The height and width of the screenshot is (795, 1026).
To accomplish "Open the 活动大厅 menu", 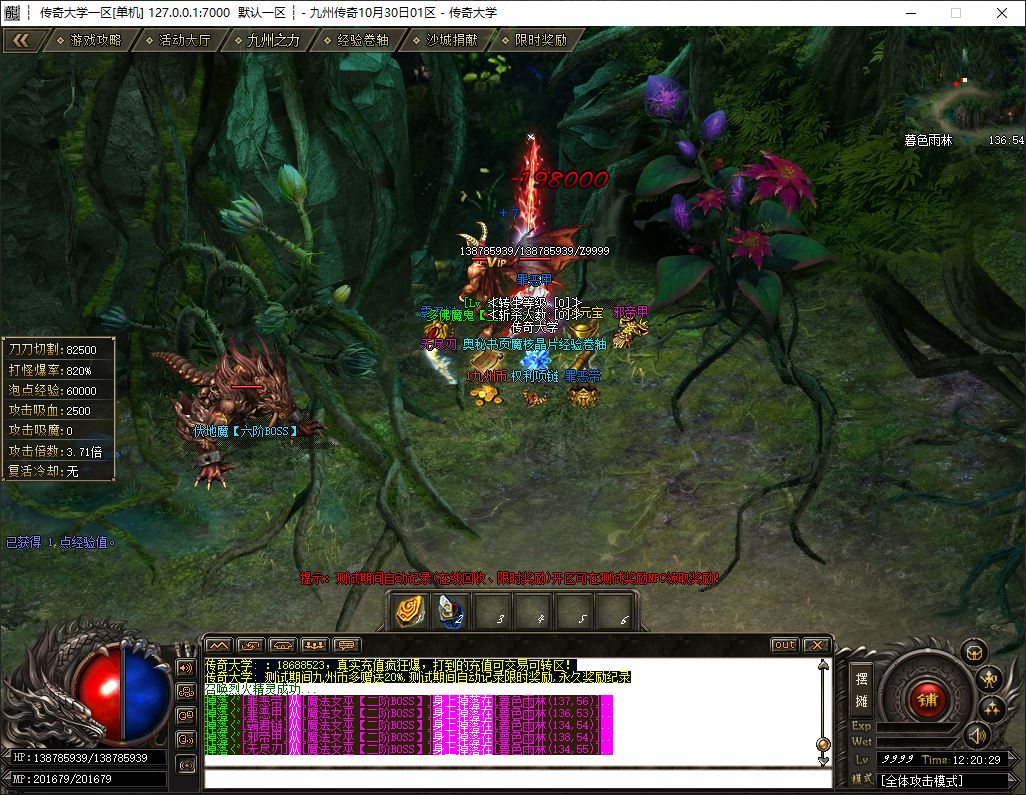I will click(x=178, y=41).
